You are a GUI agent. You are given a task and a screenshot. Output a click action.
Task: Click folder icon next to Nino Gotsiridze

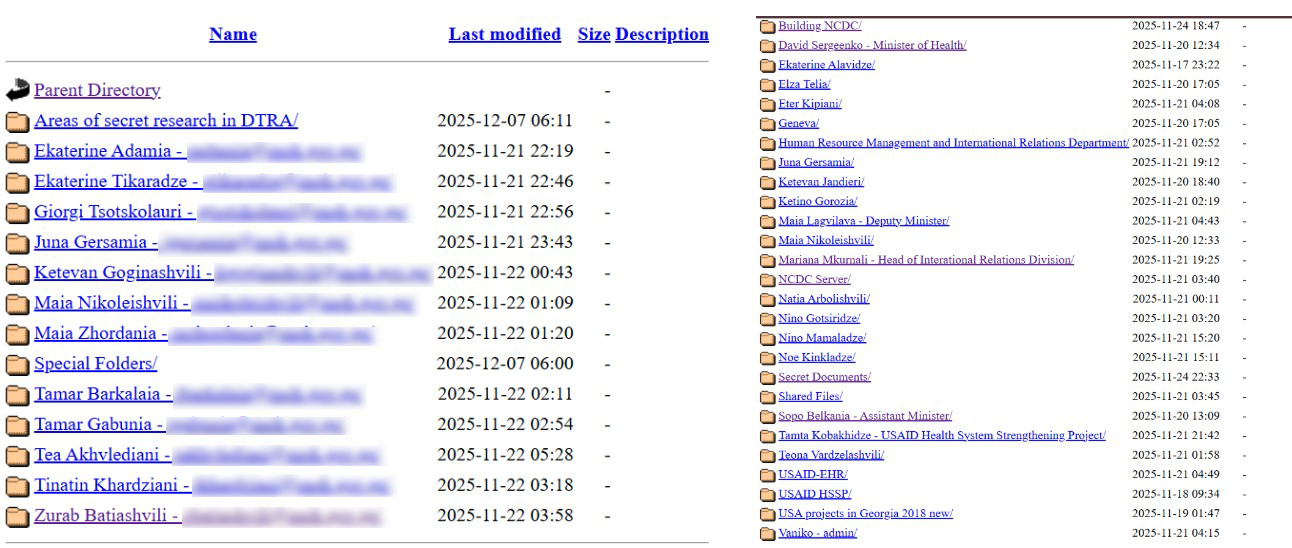click(767, 319)
